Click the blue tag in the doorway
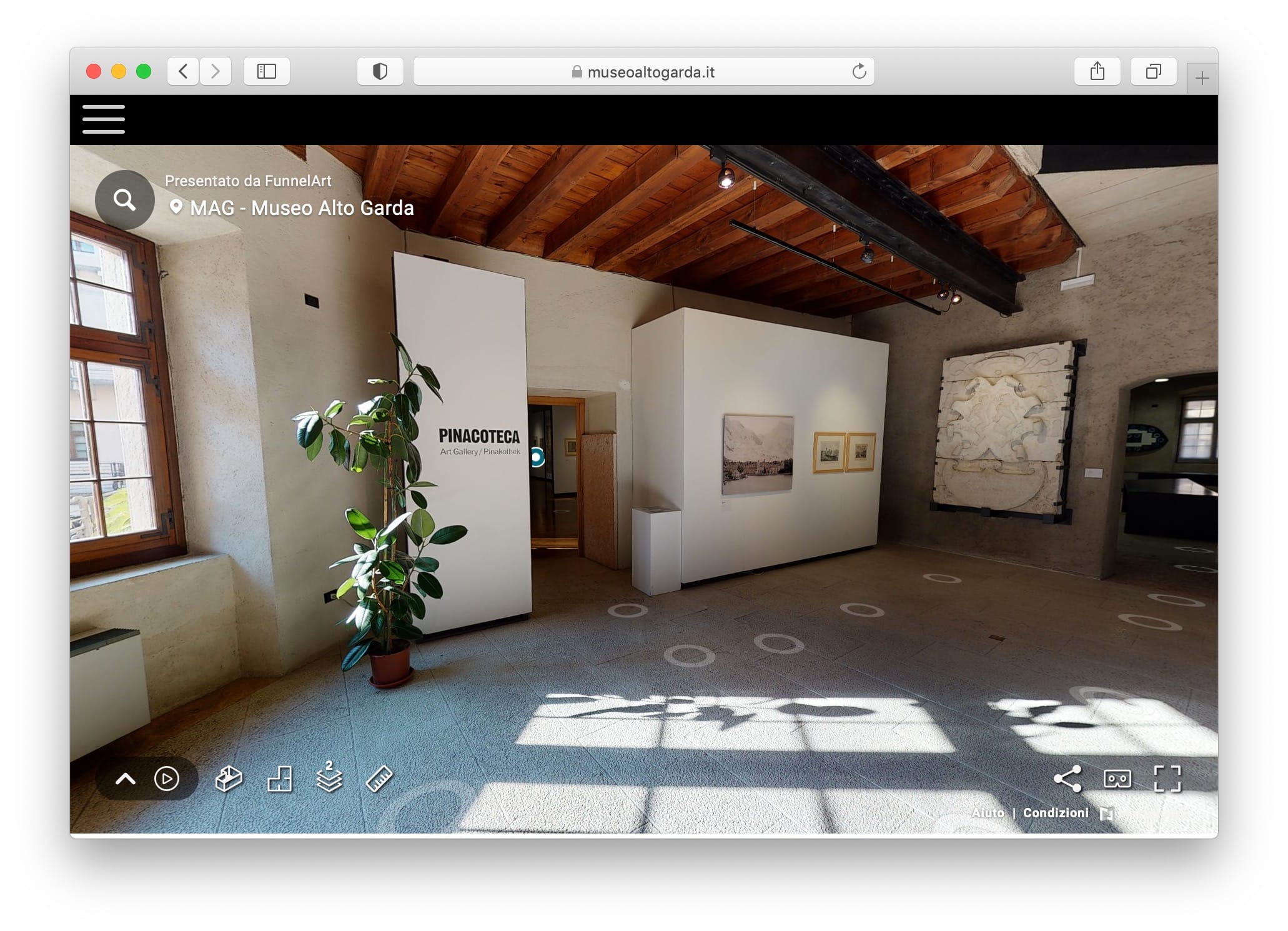 coord(537,457)
